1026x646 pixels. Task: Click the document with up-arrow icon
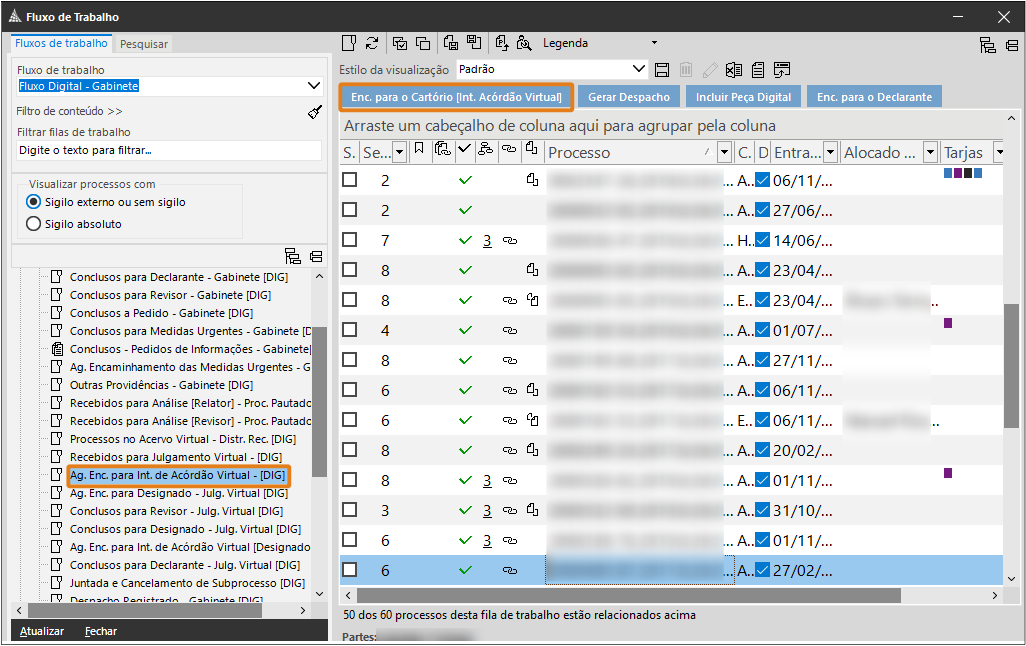(x=502, y=43)
